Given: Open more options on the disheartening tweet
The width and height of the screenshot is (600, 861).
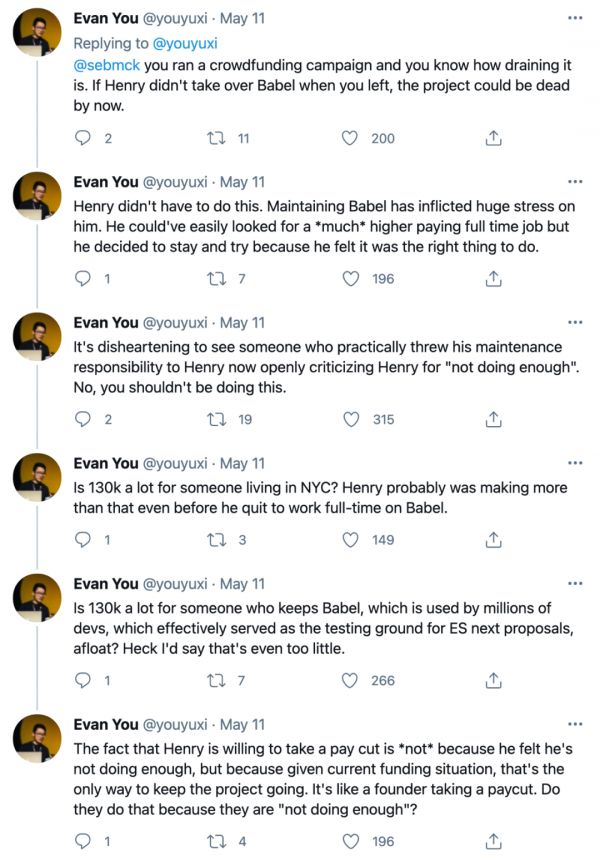Looking at the screenshot, I should (574, 323).
